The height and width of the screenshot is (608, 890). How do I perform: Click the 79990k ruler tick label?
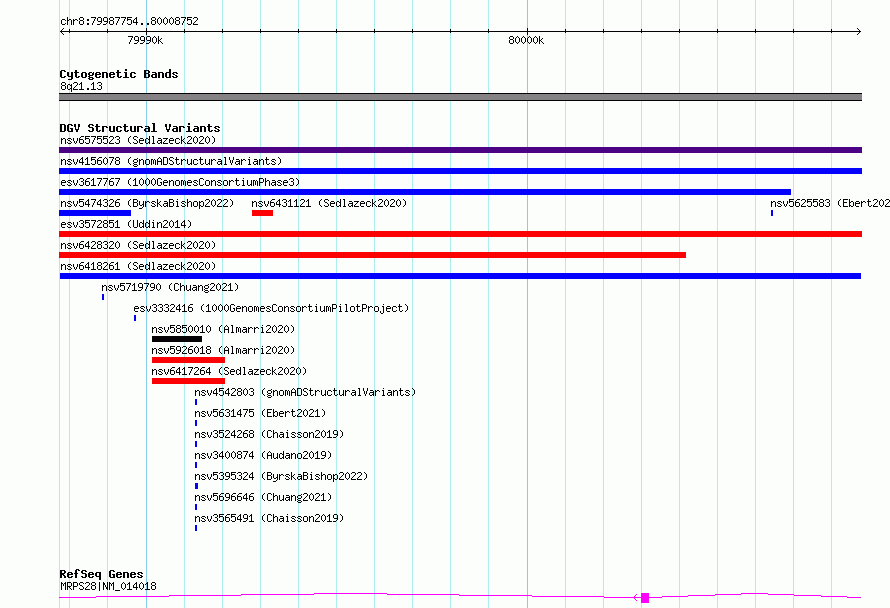(x=145, y=40)
